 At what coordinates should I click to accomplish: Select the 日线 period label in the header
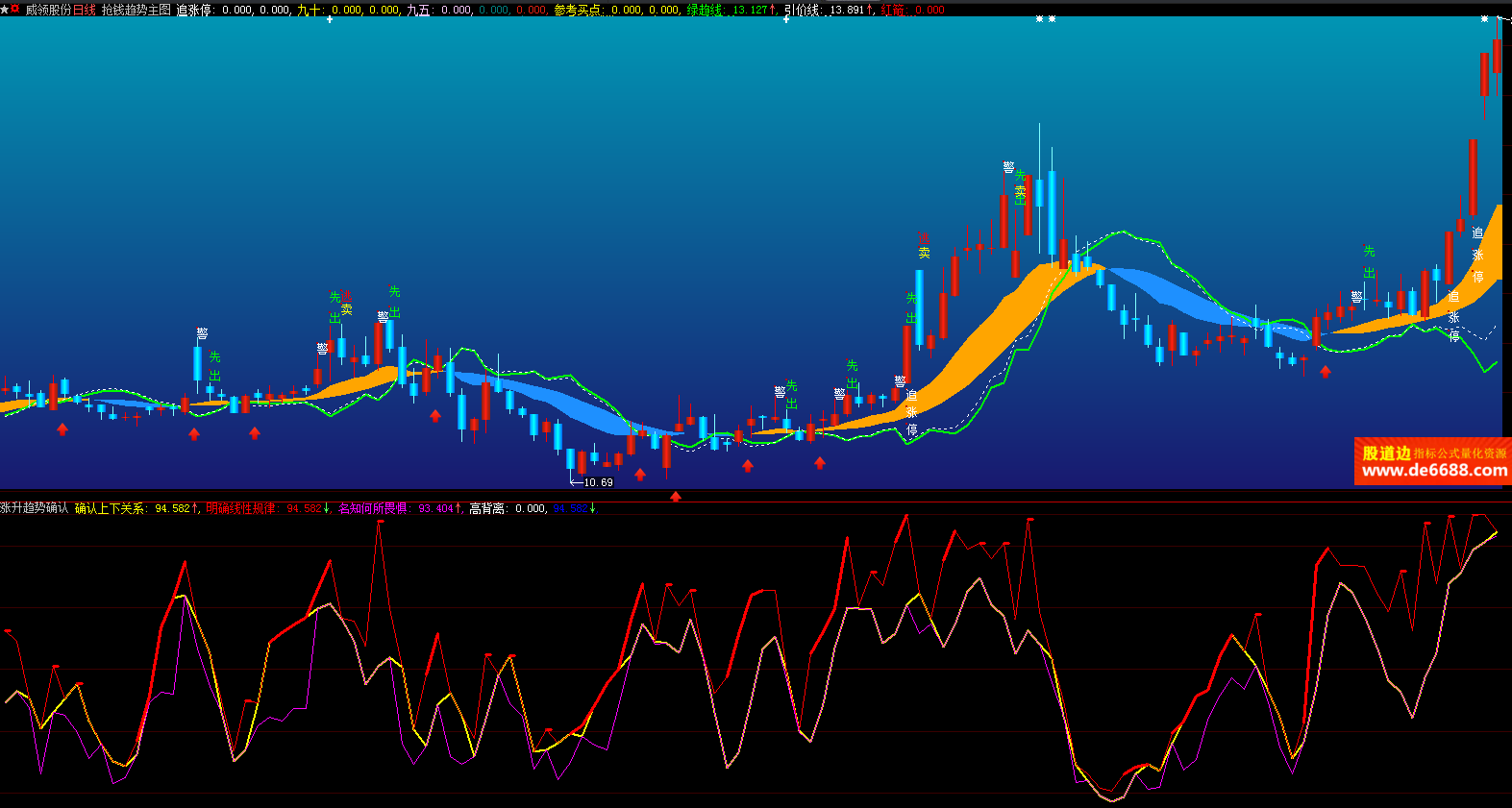(x=85, y=10)
